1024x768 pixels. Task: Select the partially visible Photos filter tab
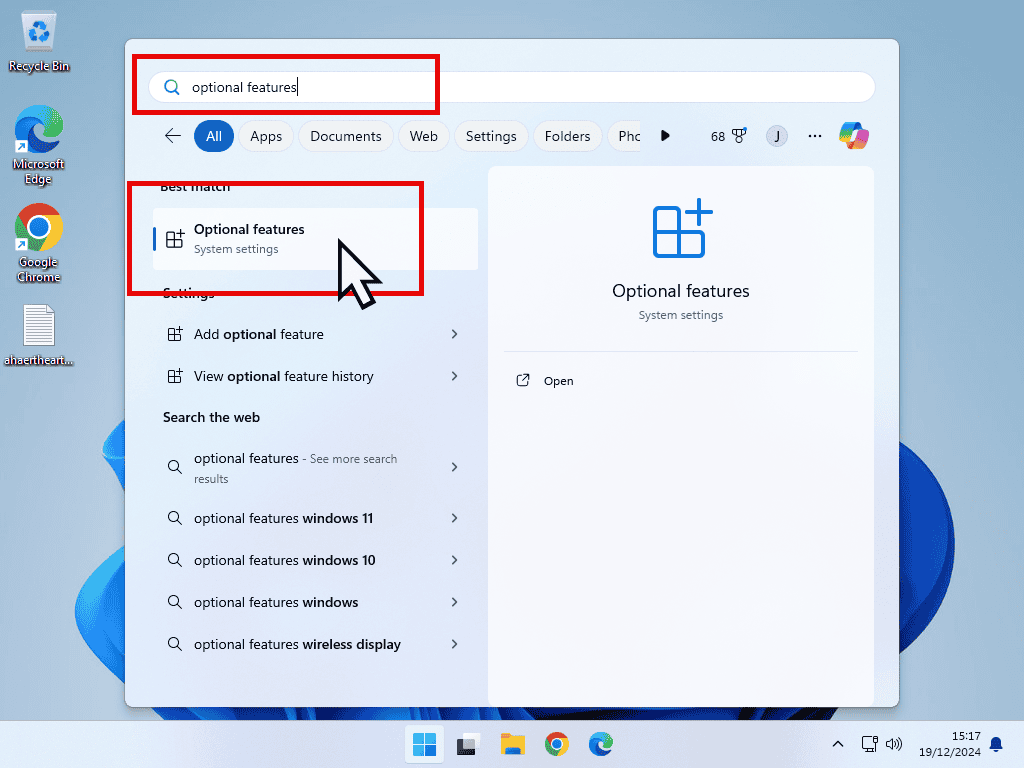tap(624, 136)
